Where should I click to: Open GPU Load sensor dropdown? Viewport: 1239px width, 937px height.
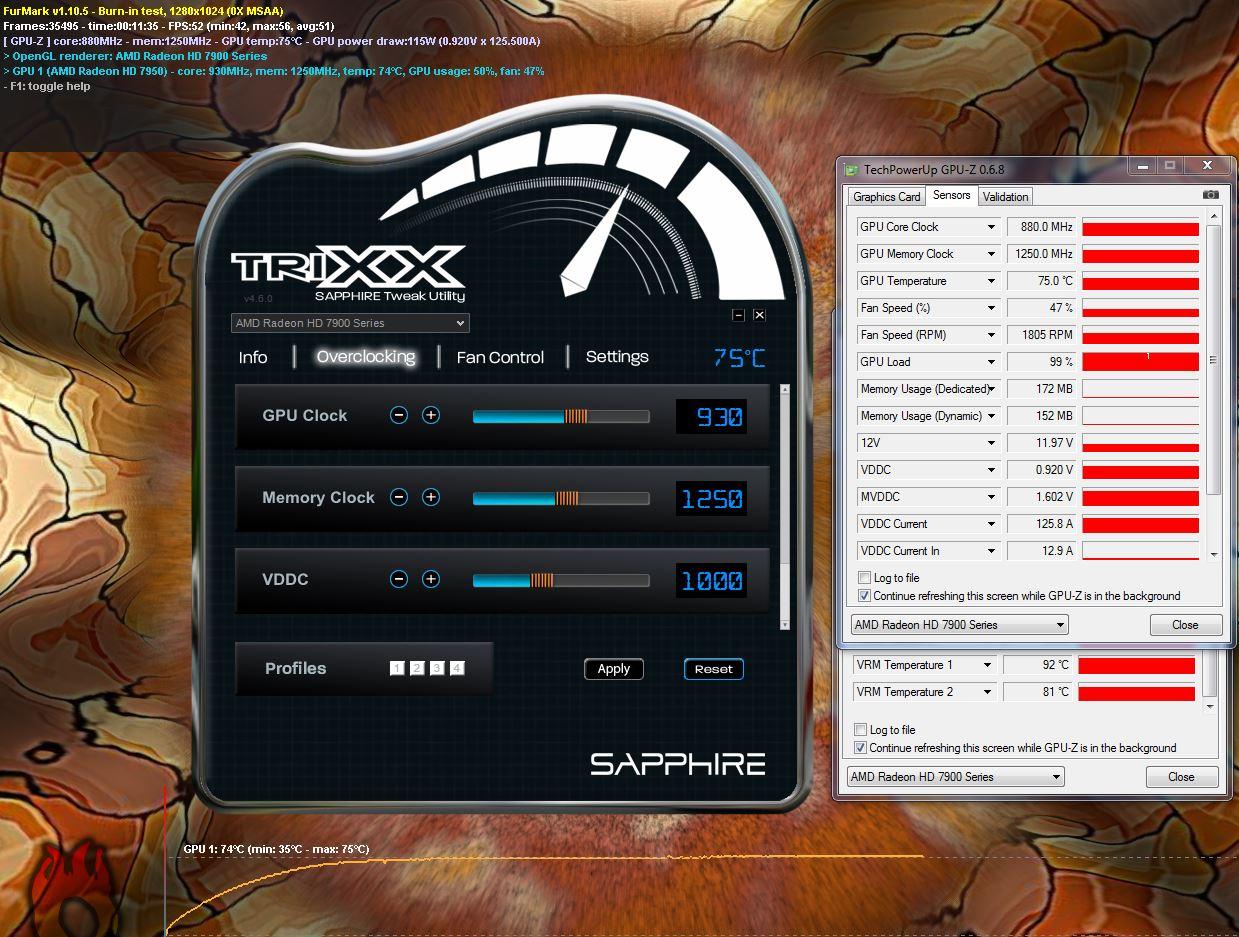991,362
